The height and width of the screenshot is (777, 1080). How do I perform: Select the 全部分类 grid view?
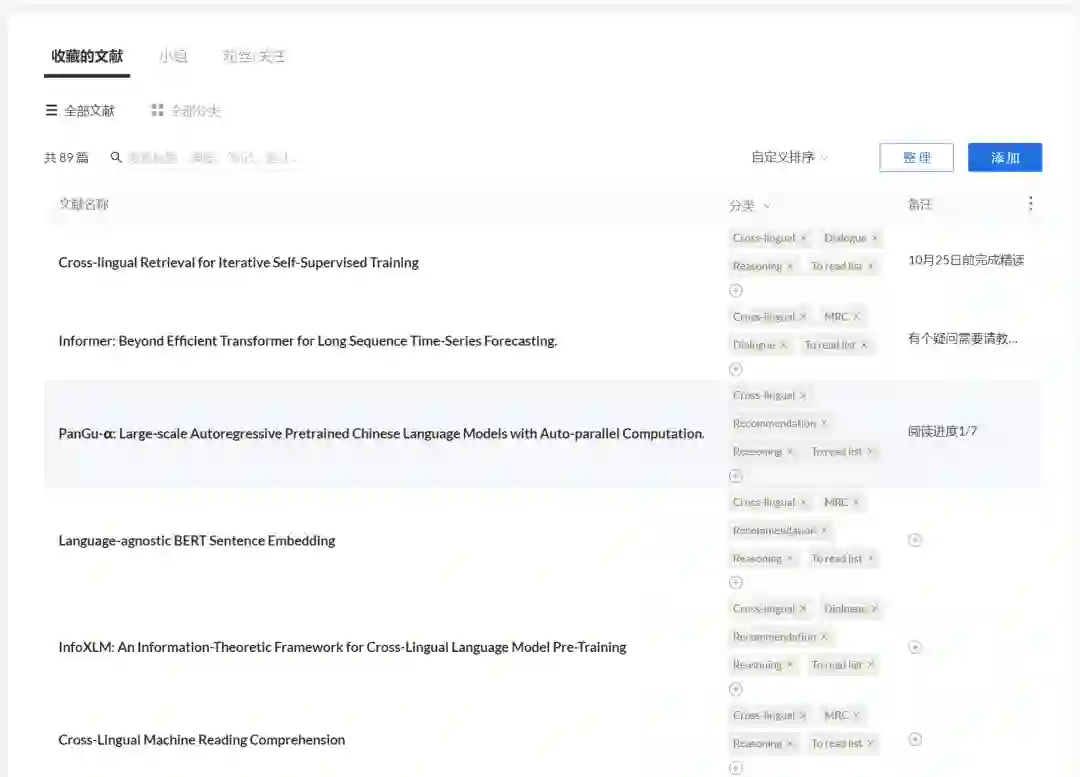coord(186,111)
